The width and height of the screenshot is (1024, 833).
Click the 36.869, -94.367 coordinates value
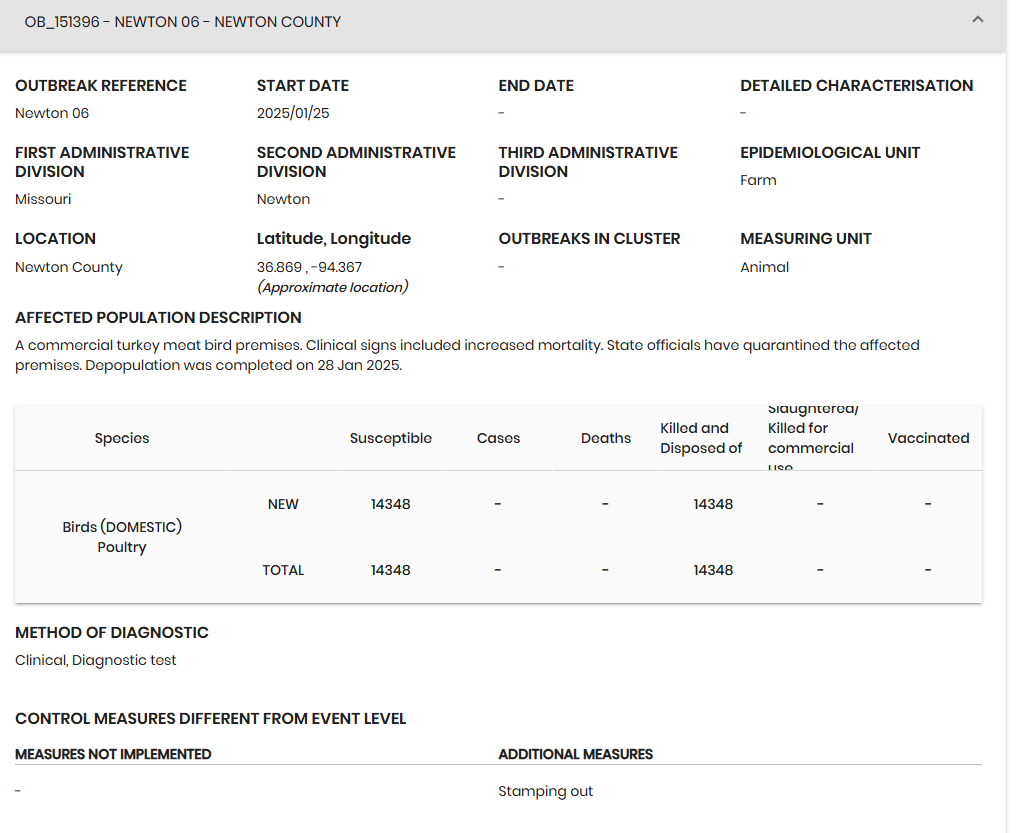[x=309, y=267]
